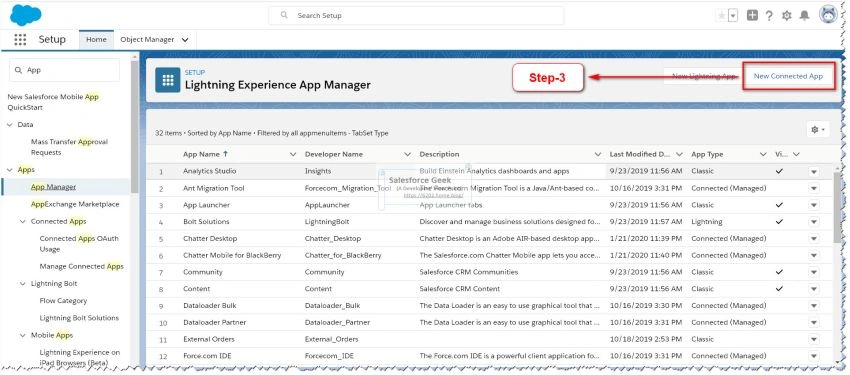Open the App Type column menu chevron
The image size is (850, 375).
coord(763,154)
